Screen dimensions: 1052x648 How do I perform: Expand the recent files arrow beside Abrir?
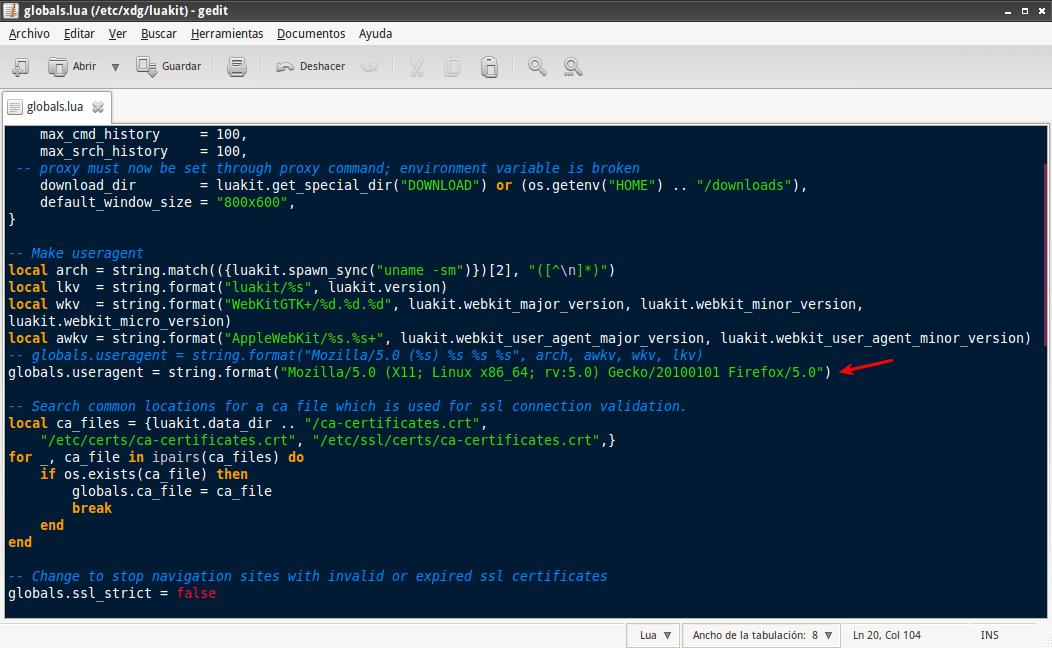[x=115, y=67]
